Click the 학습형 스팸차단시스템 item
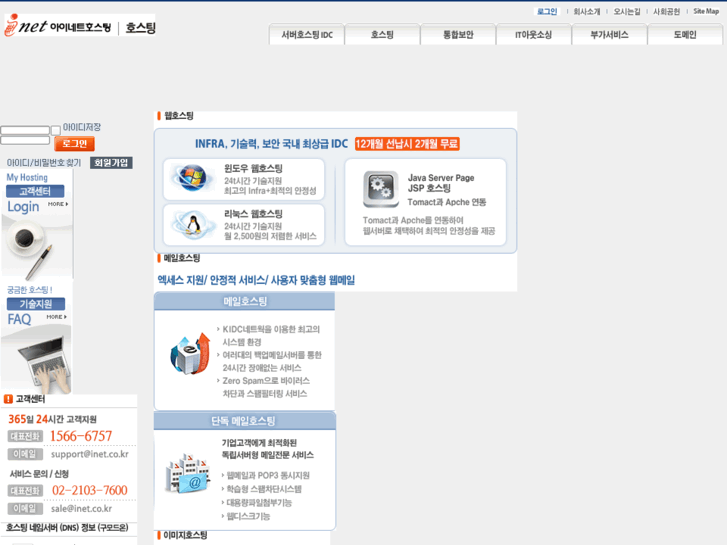The image size is (727, 545). tap(264, 489)
